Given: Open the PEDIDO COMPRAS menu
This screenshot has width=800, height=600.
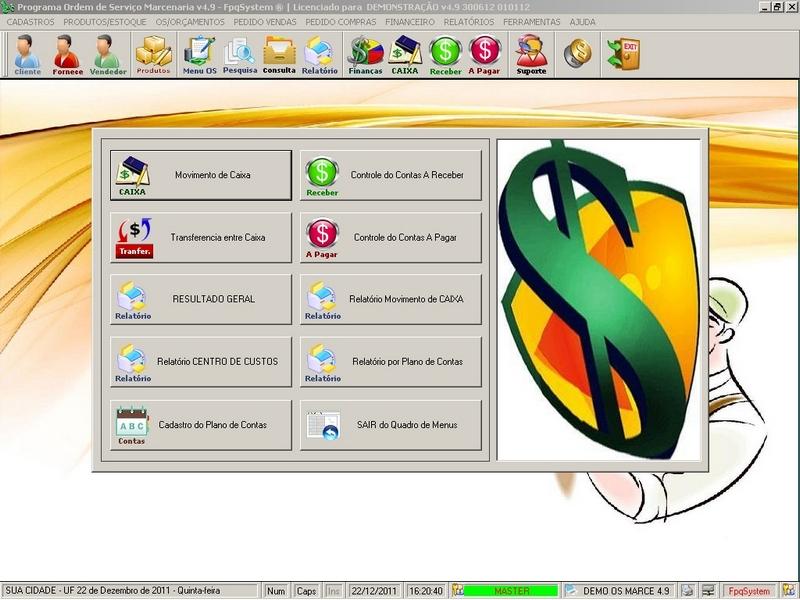Looking at the screenshot, I should (x=340, y=22).
